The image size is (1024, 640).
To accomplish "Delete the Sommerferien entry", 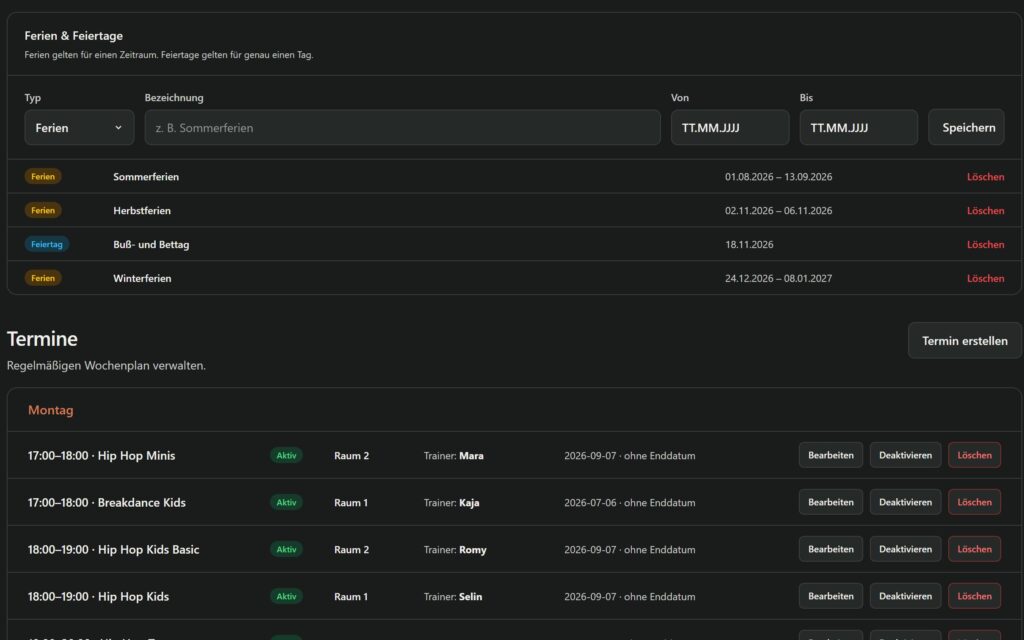I will pyautogui.click(x=985, y=177).
